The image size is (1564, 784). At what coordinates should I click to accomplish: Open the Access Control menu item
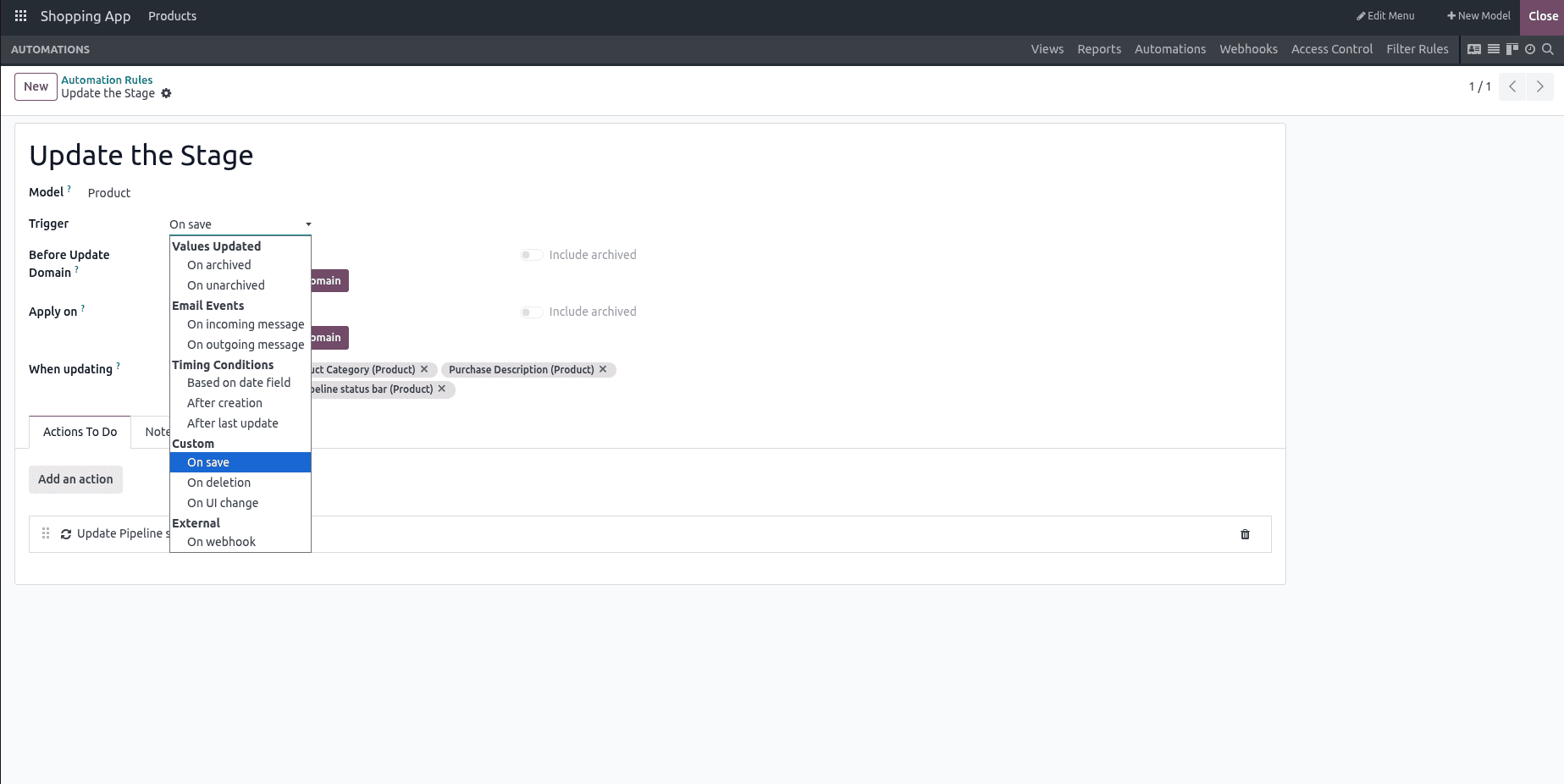click(x=1332, y=49)
